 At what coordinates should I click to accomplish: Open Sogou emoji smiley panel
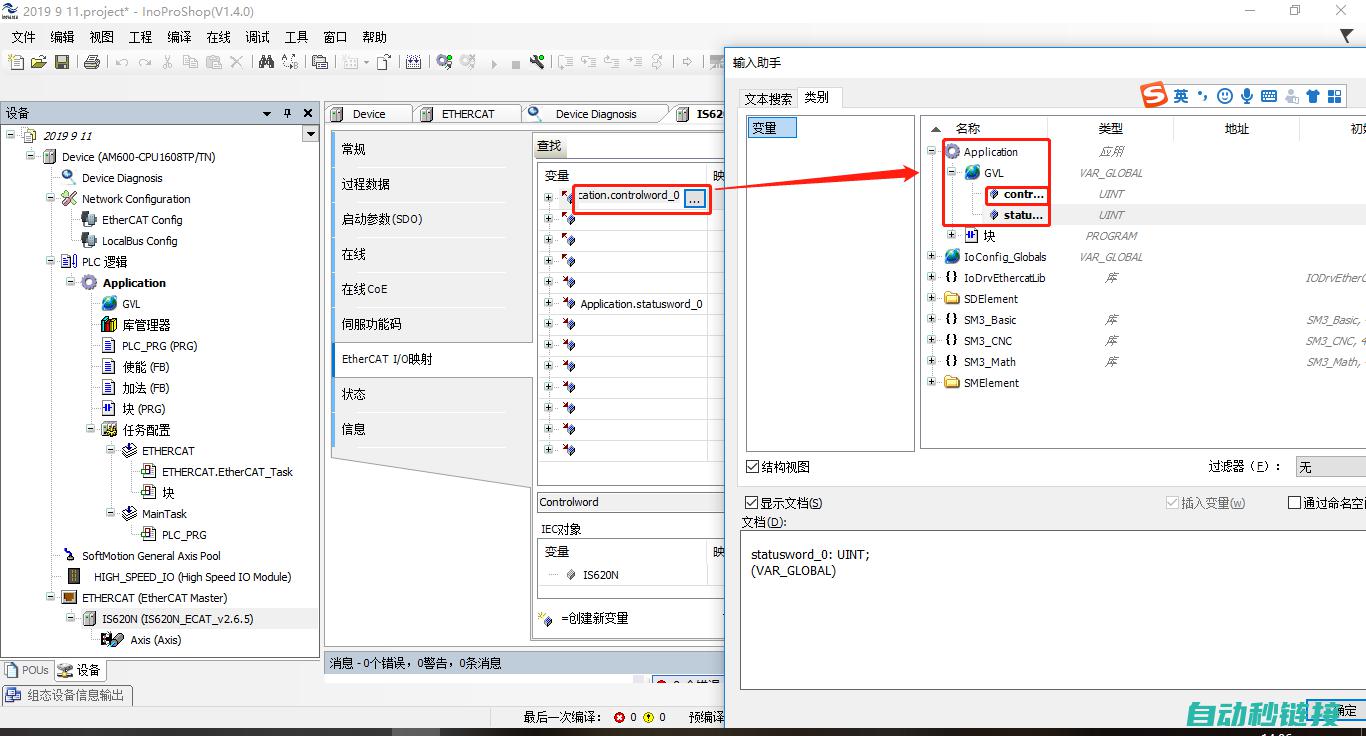click(x=1225, y=96)
